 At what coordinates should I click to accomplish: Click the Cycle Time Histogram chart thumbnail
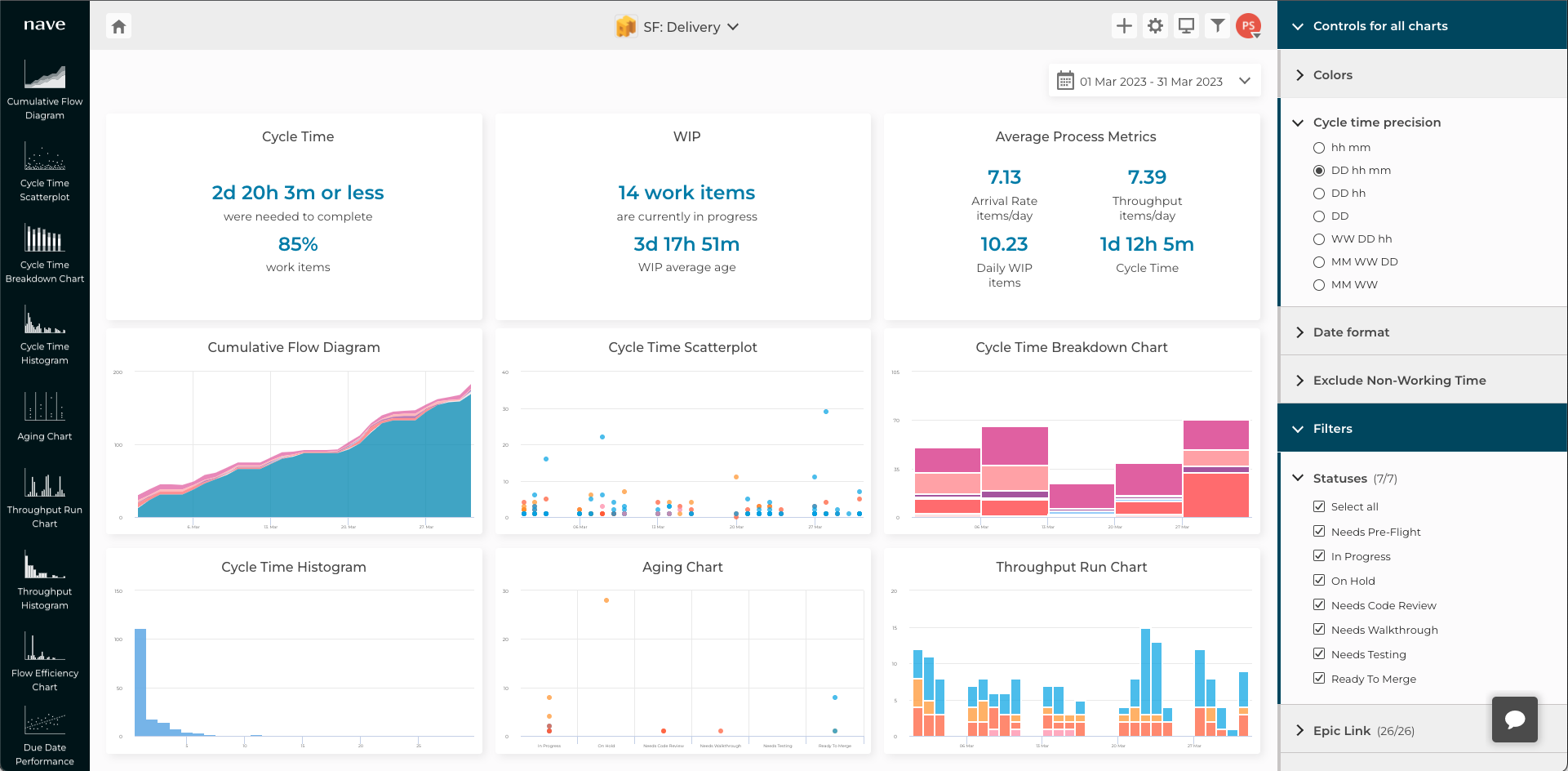[294, 653]
